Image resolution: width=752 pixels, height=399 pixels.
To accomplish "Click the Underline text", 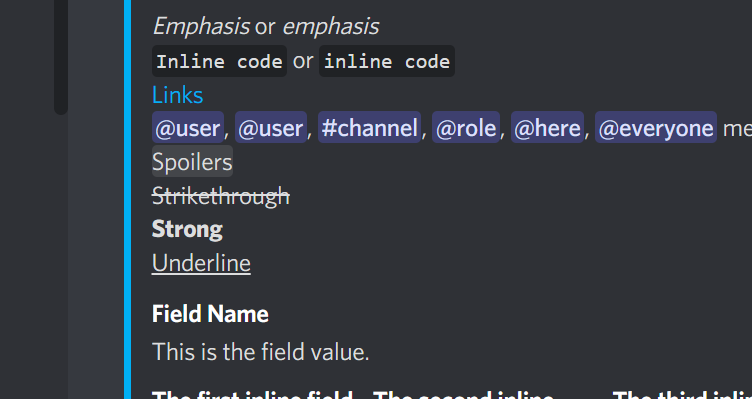I will click(201, 263).
